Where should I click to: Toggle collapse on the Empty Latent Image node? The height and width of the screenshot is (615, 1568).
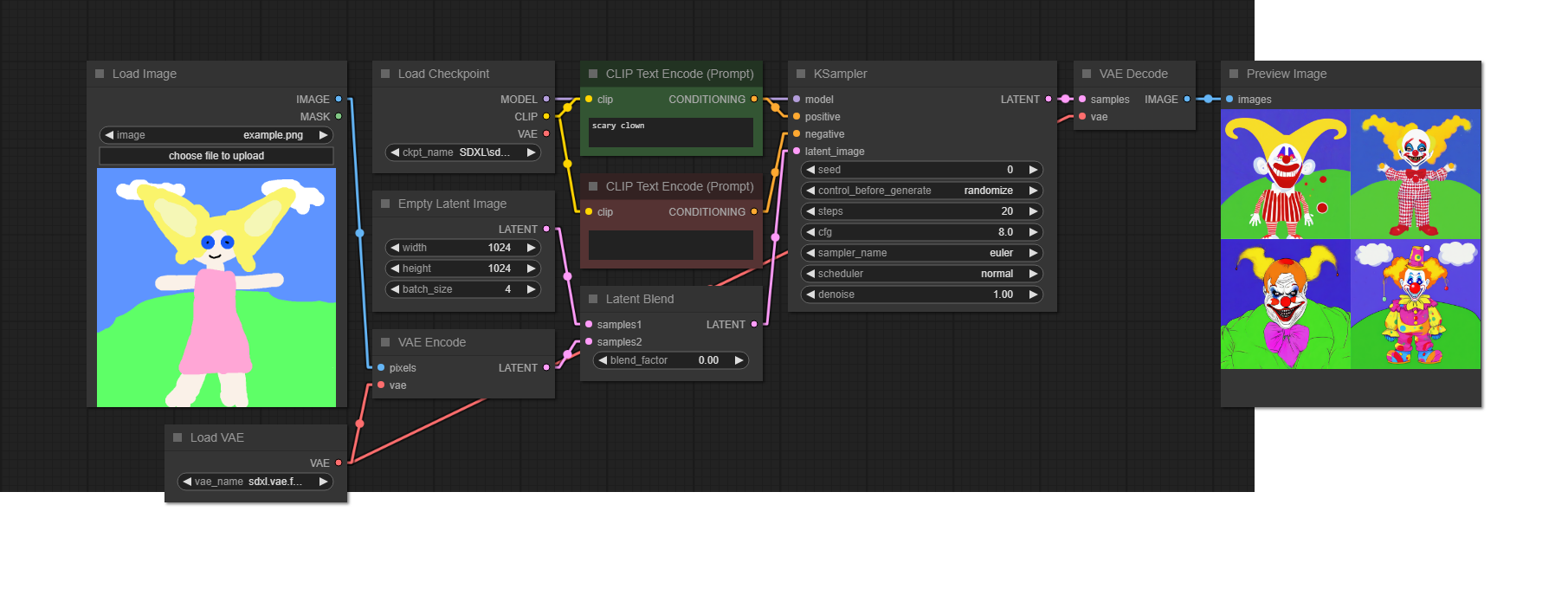click(385, 204)
